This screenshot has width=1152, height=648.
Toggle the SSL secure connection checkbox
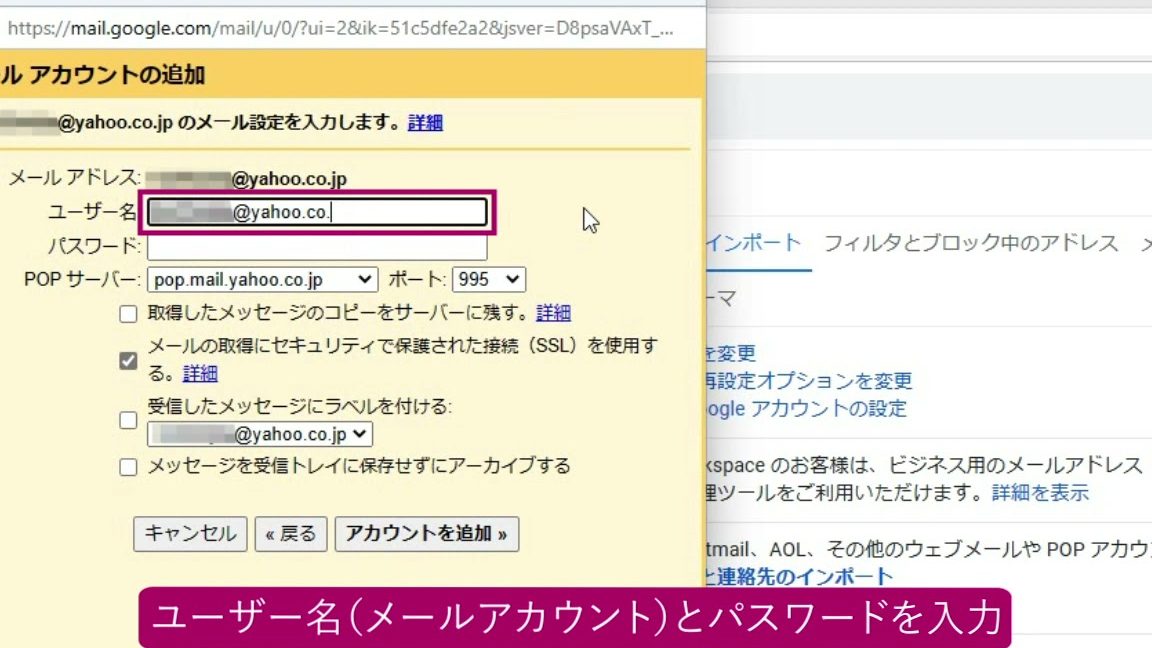coord(128,361)
